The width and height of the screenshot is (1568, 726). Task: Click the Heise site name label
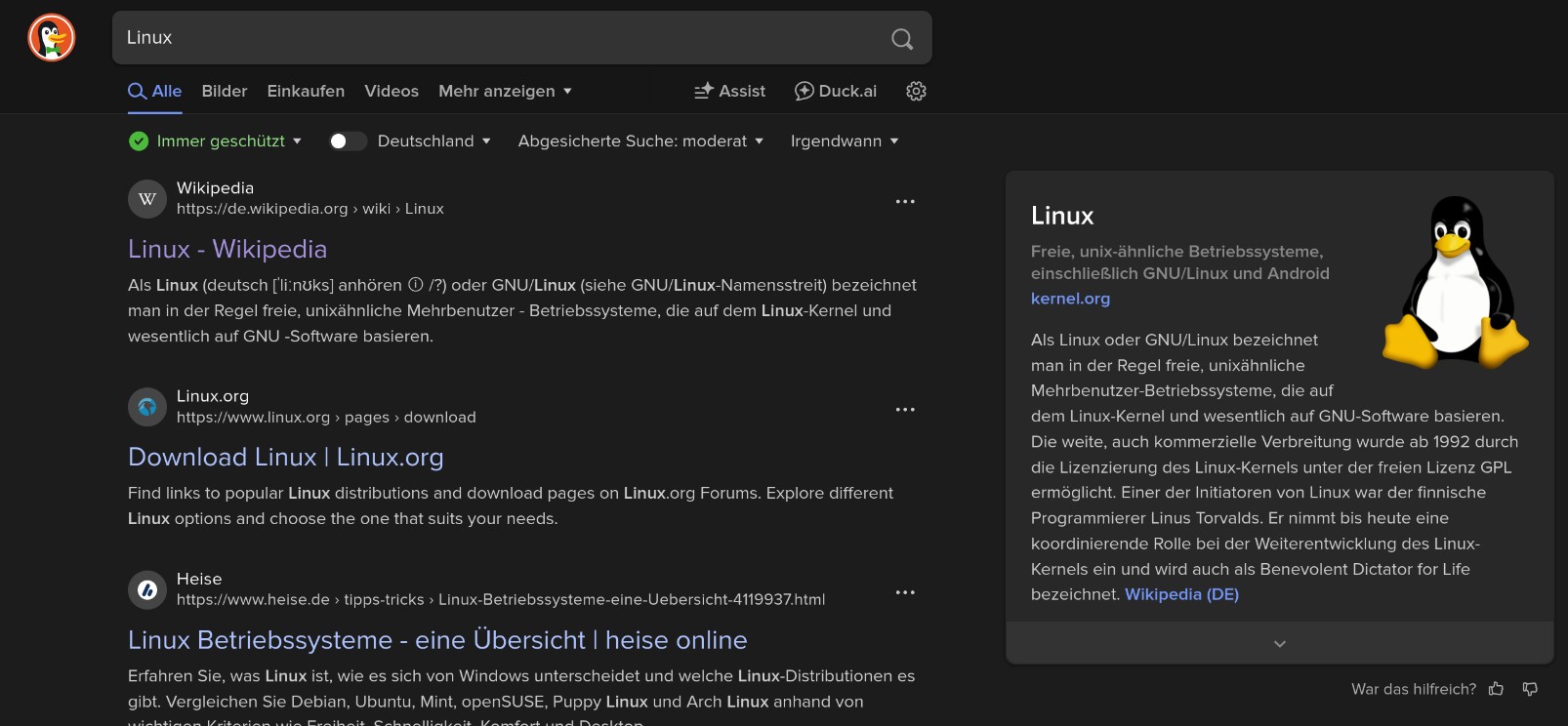point(199,579)
